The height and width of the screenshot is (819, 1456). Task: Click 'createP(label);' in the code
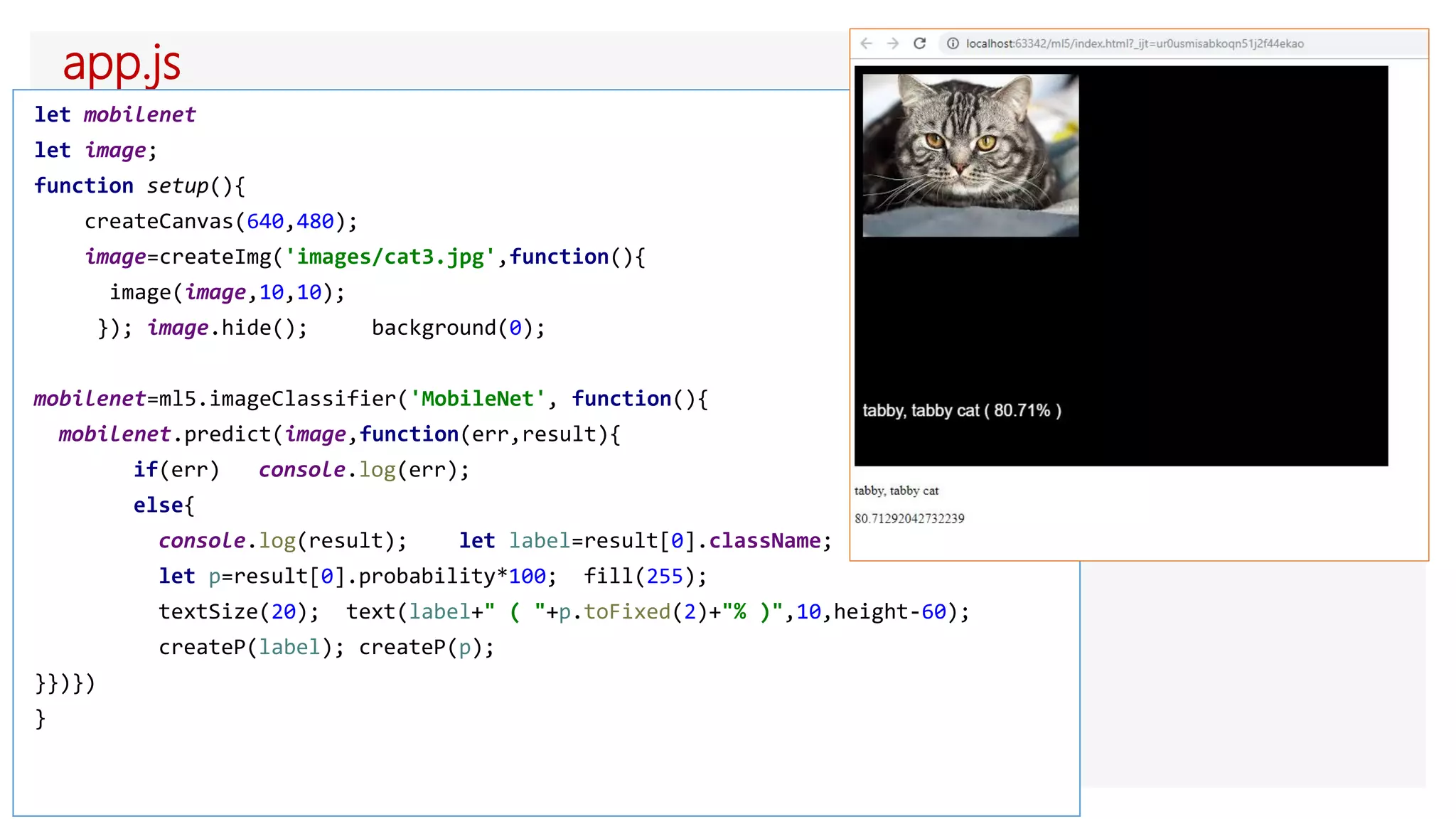252,648
